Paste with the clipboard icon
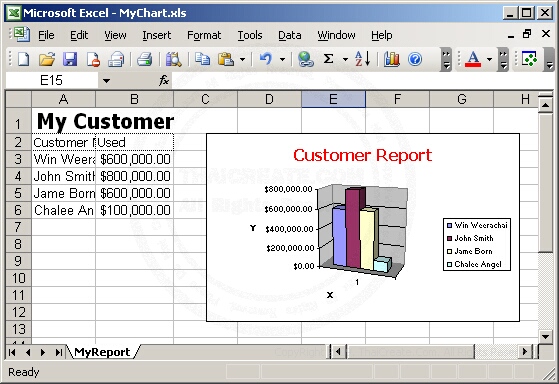The width and height of the screenshot is (559, 384). click(226, 59)
